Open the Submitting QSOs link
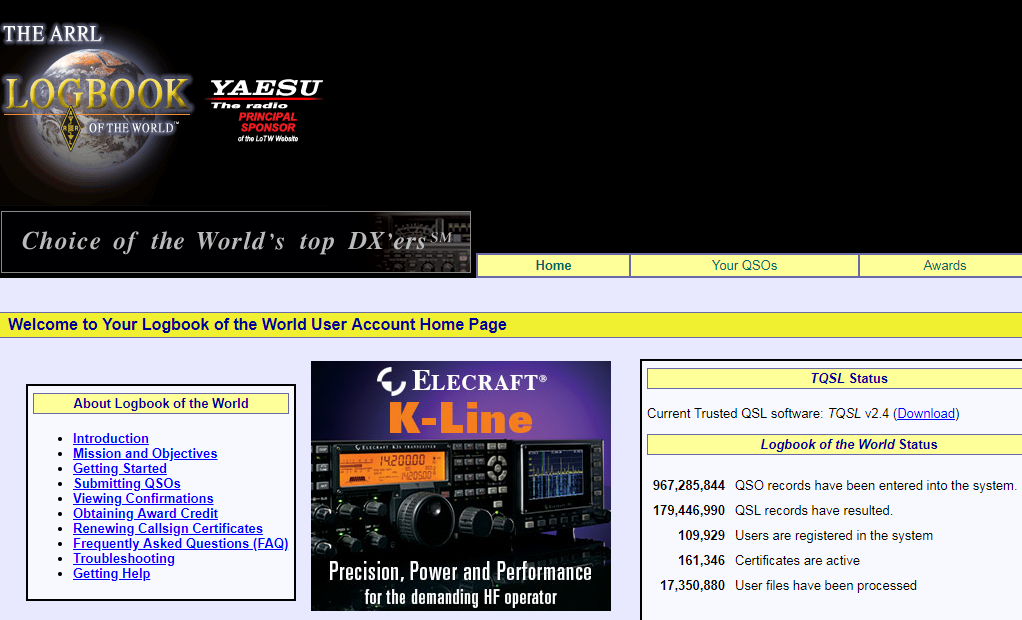Screen dimensions: 1022x620 tap(127, 484)
